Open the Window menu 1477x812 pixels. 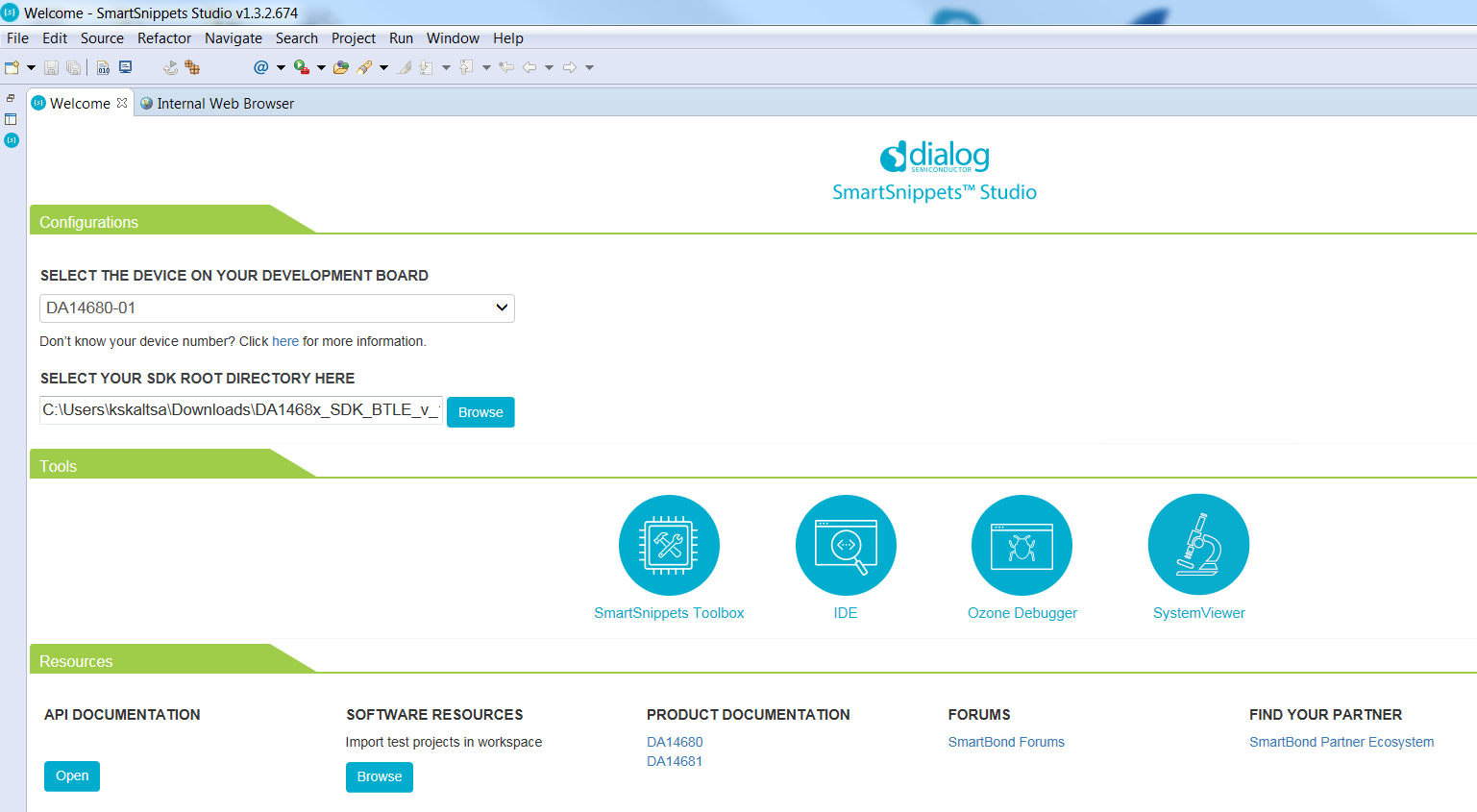453,38
